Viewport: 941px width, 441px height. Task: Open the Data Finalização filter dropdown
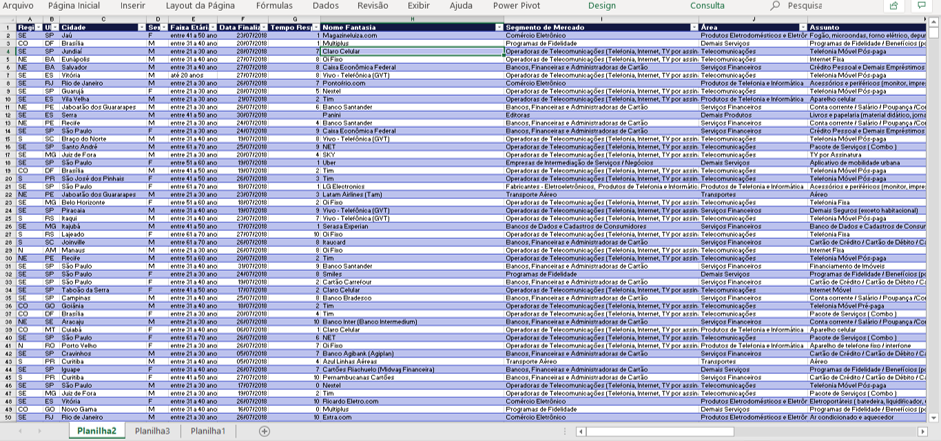point(263,28)
